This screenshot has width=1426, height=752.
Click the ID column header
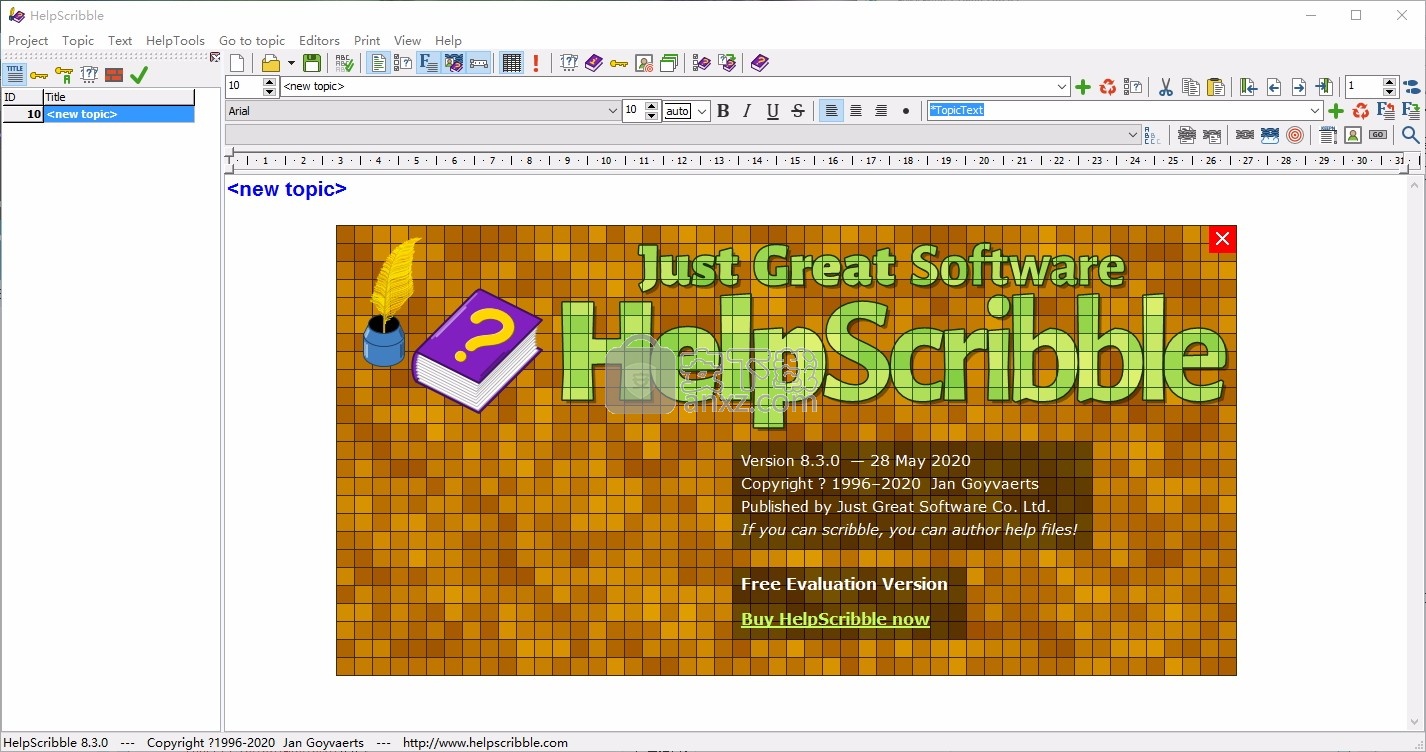click(22, 97)
